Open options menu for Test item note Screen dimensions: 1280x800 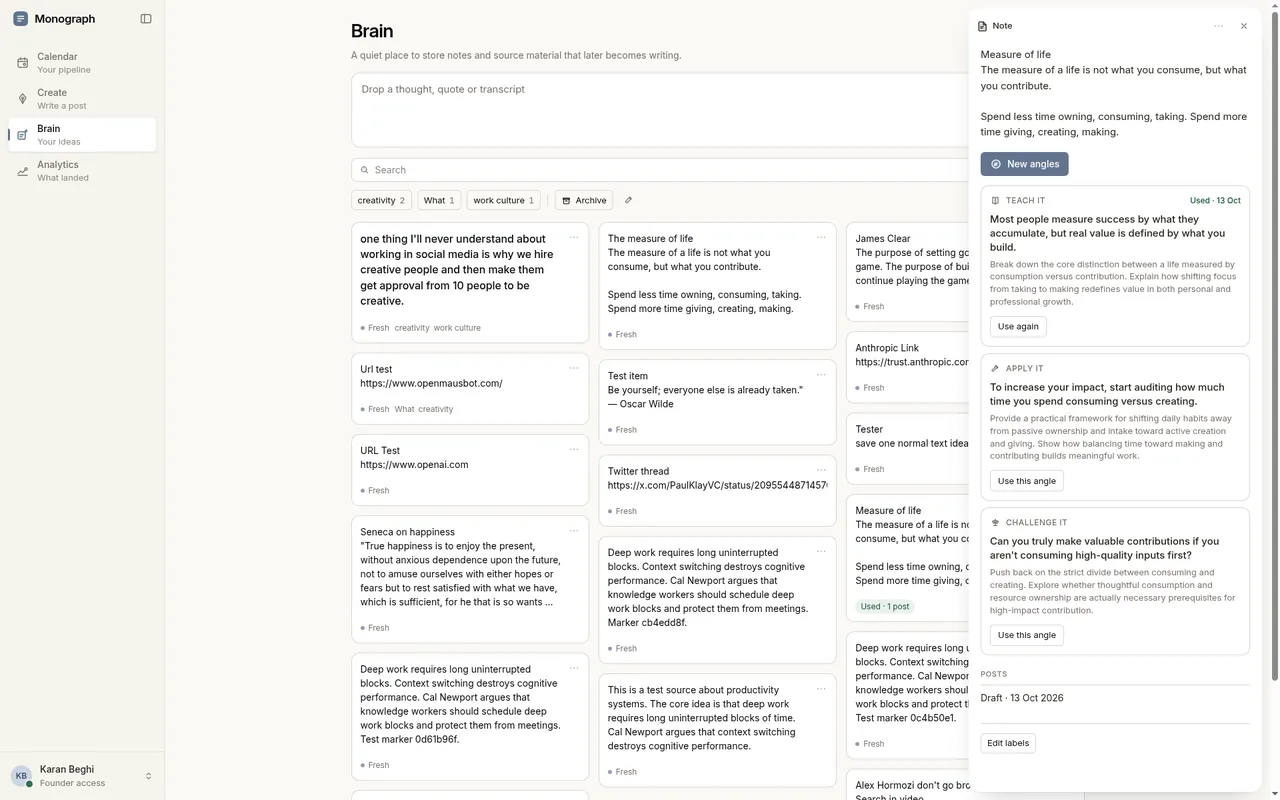821,375
